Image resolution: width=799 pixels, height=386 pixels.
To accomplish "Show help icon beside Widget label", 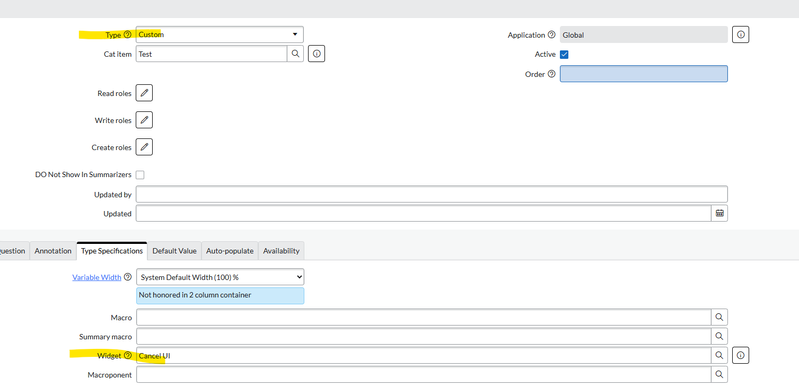I will [x=127, y=355].
